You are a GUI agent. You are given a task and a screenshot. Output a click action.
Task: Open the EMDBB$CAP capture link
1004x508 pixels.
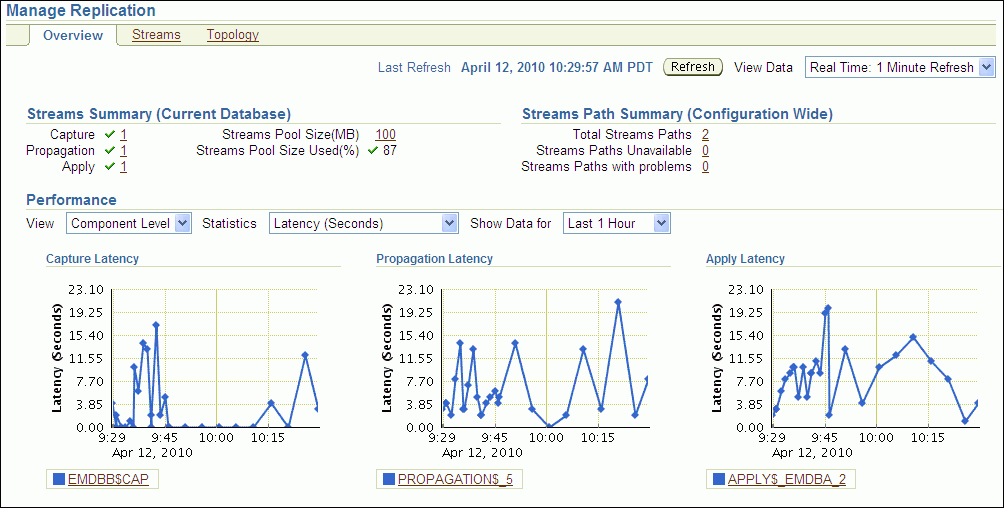click(108, 480)
